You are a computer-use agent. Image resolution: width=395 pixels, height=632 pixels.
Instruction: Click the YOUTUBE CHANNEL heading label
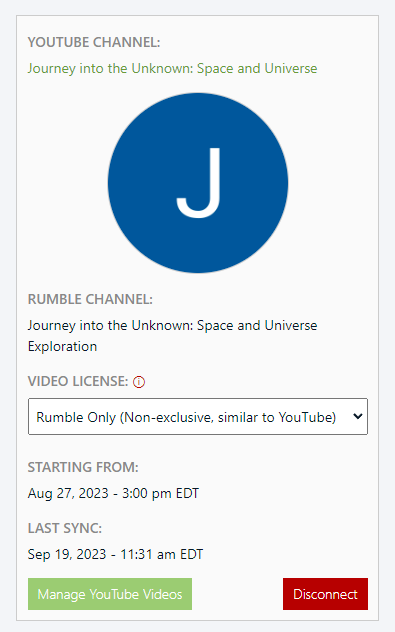94,42
